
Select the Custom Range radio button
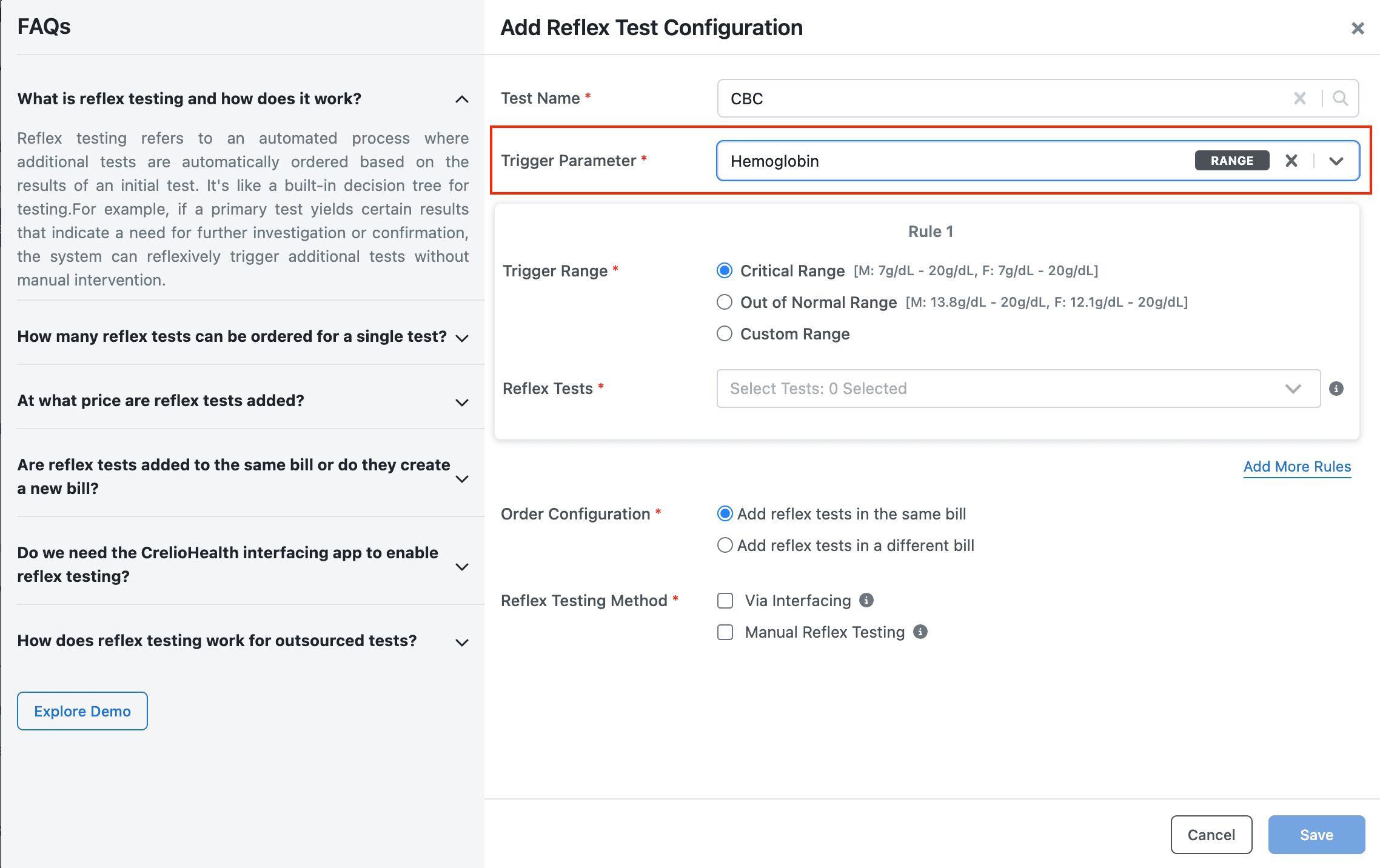click(725, 333)
